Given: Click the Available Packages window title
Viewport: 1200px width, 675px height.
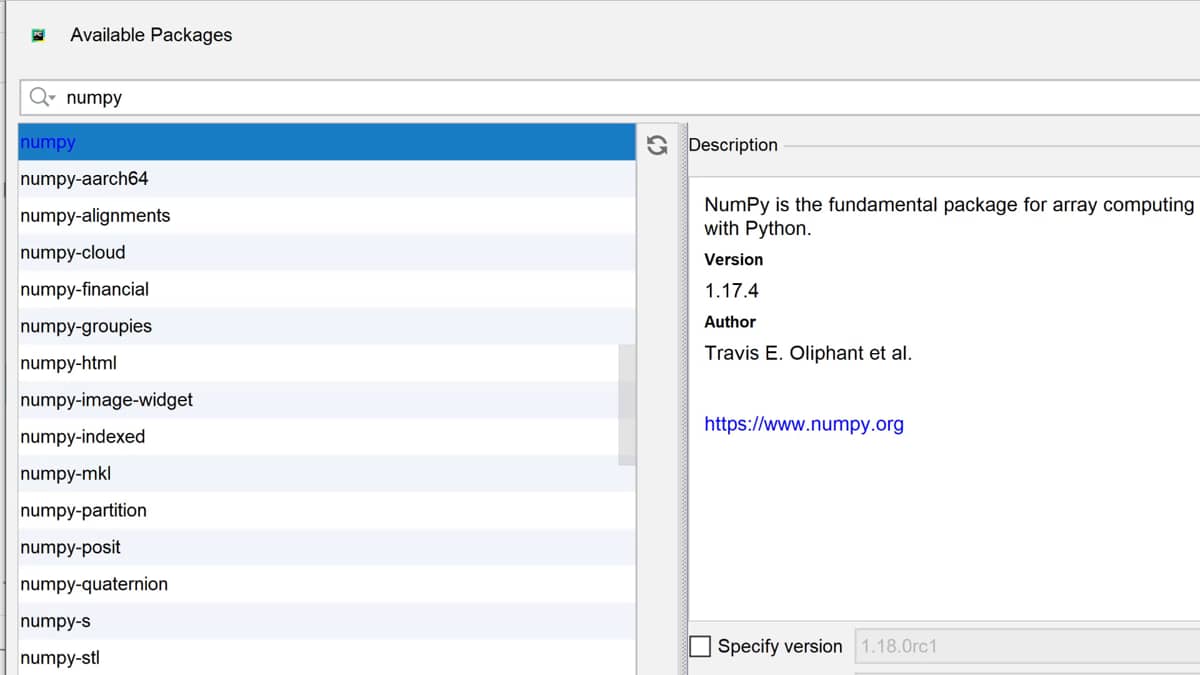Looking at the screenshot, I should click(x=151, y=35).
